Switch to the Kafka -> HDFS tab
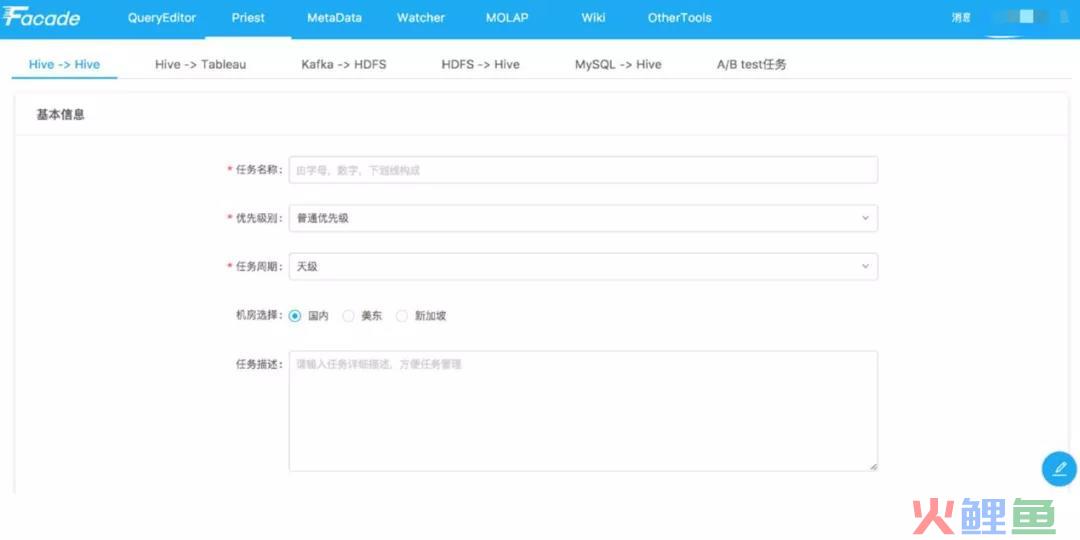The height and width of the screenshot is (540, 1080). (344, 64)
